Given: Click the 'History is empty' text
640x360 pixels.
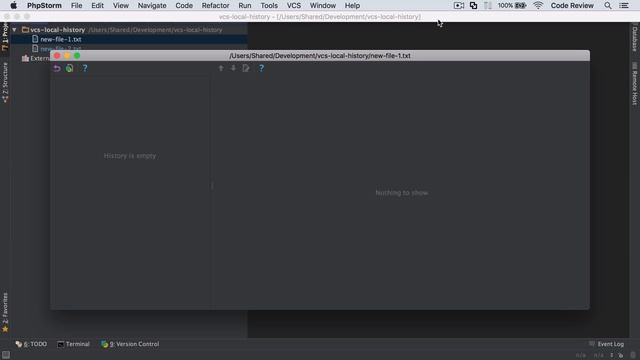Looking at the screenshot, I should [130, 156].
